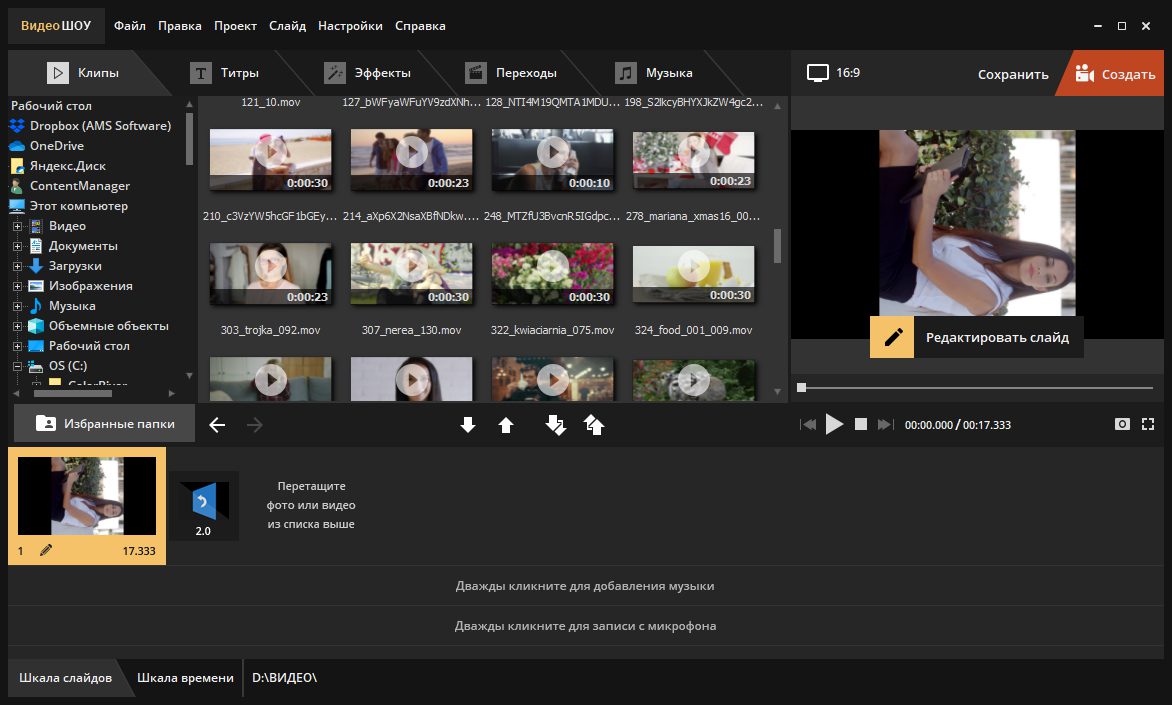Screen dimensions: 1172x705
Task: Click the snapshot camera icon under preview
Action: coord(1121,425)
